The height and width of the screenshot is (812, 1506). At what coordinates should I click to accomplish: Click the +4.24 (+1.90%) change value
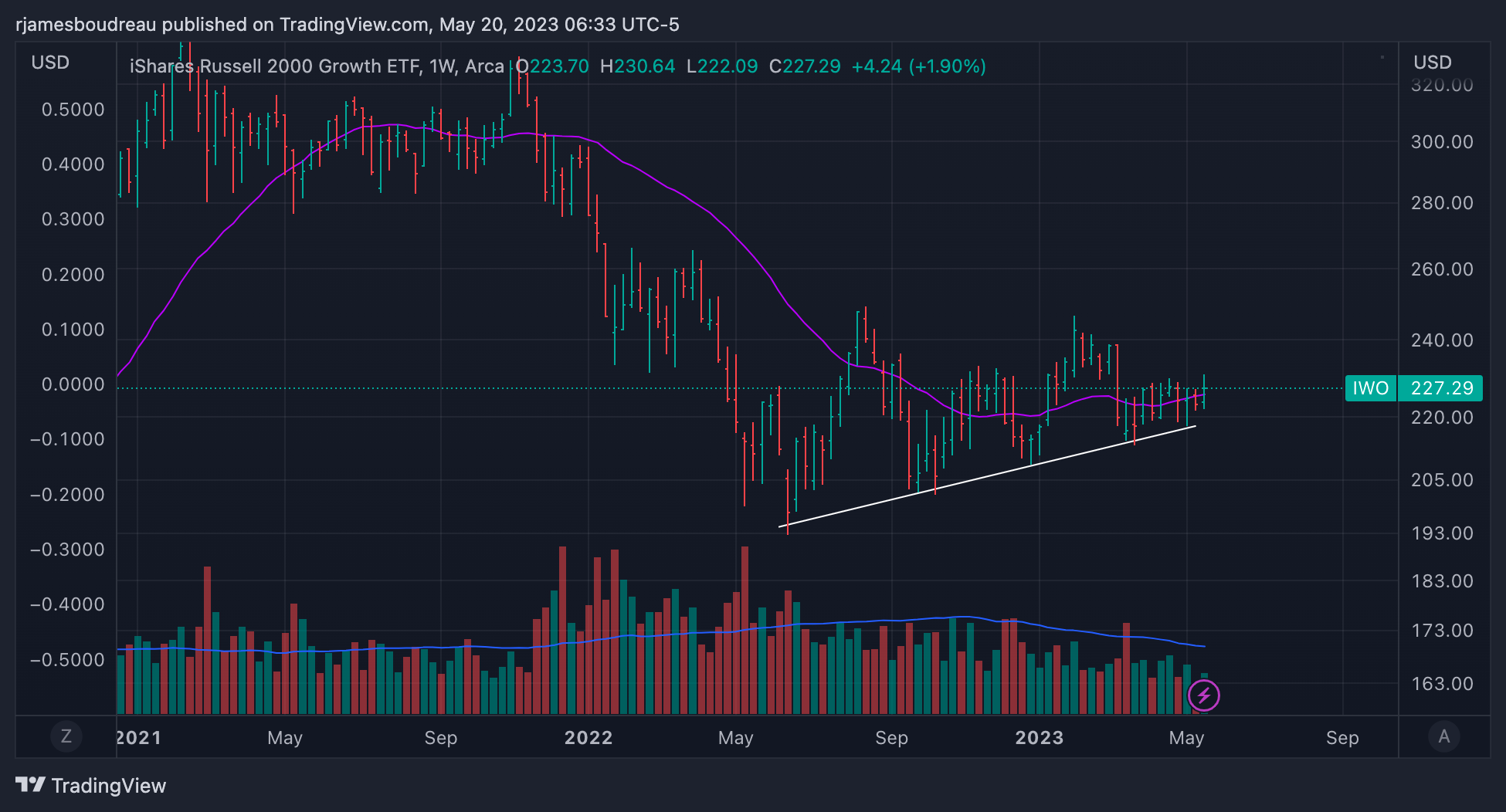(x=919, y=66)
